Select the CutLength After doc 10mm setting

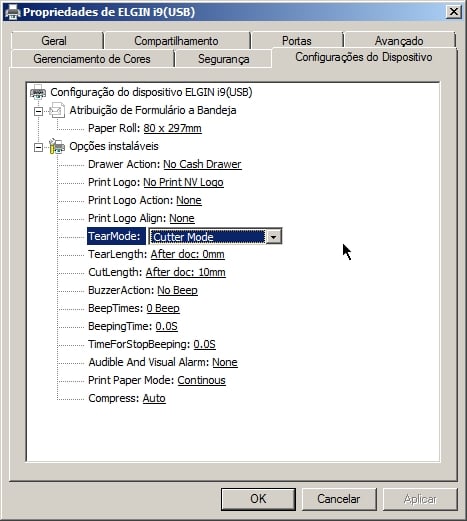coord(185,272)
